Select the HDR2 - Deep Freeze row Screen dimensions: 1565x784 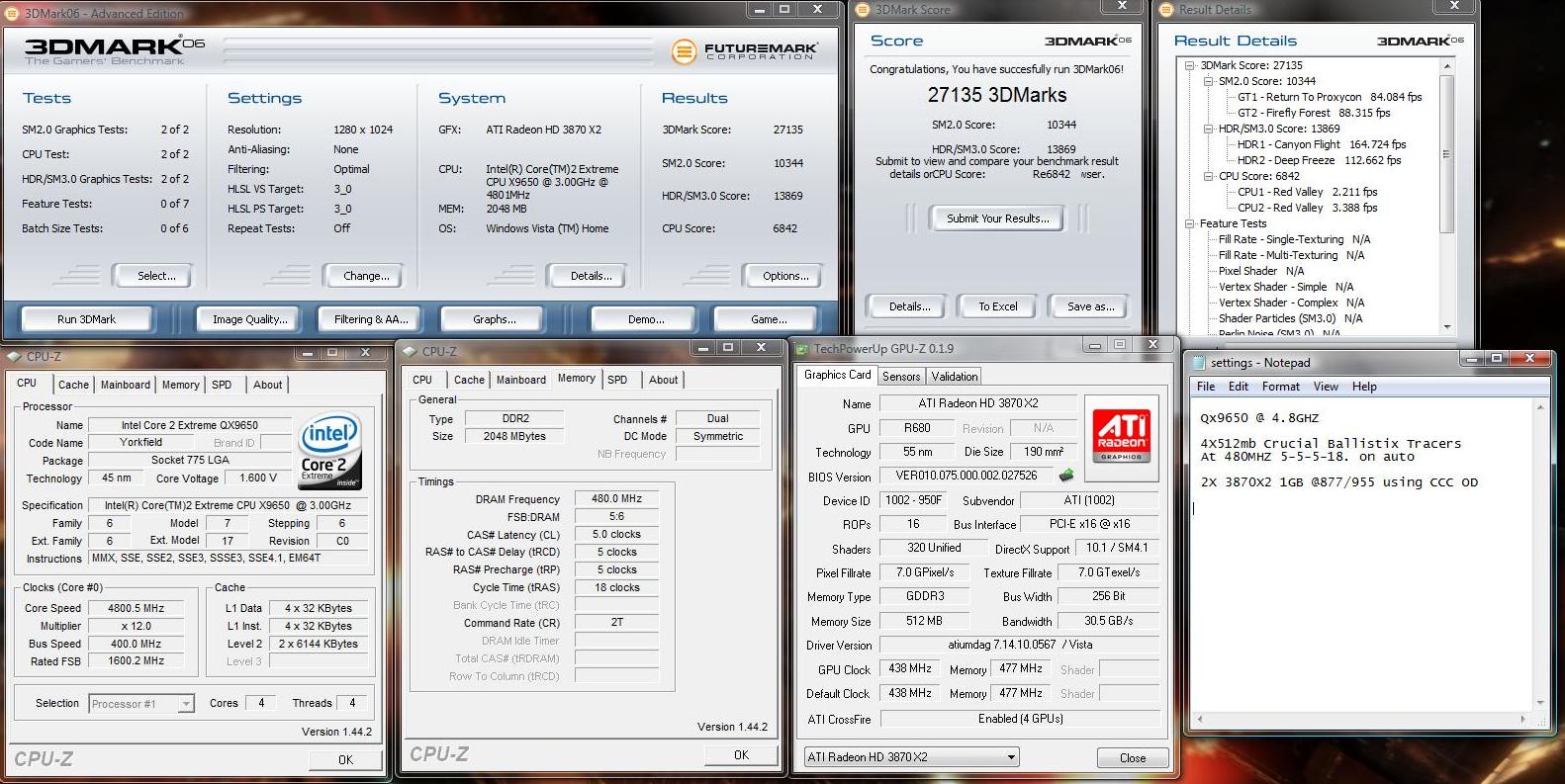(x=1319, y=160)
